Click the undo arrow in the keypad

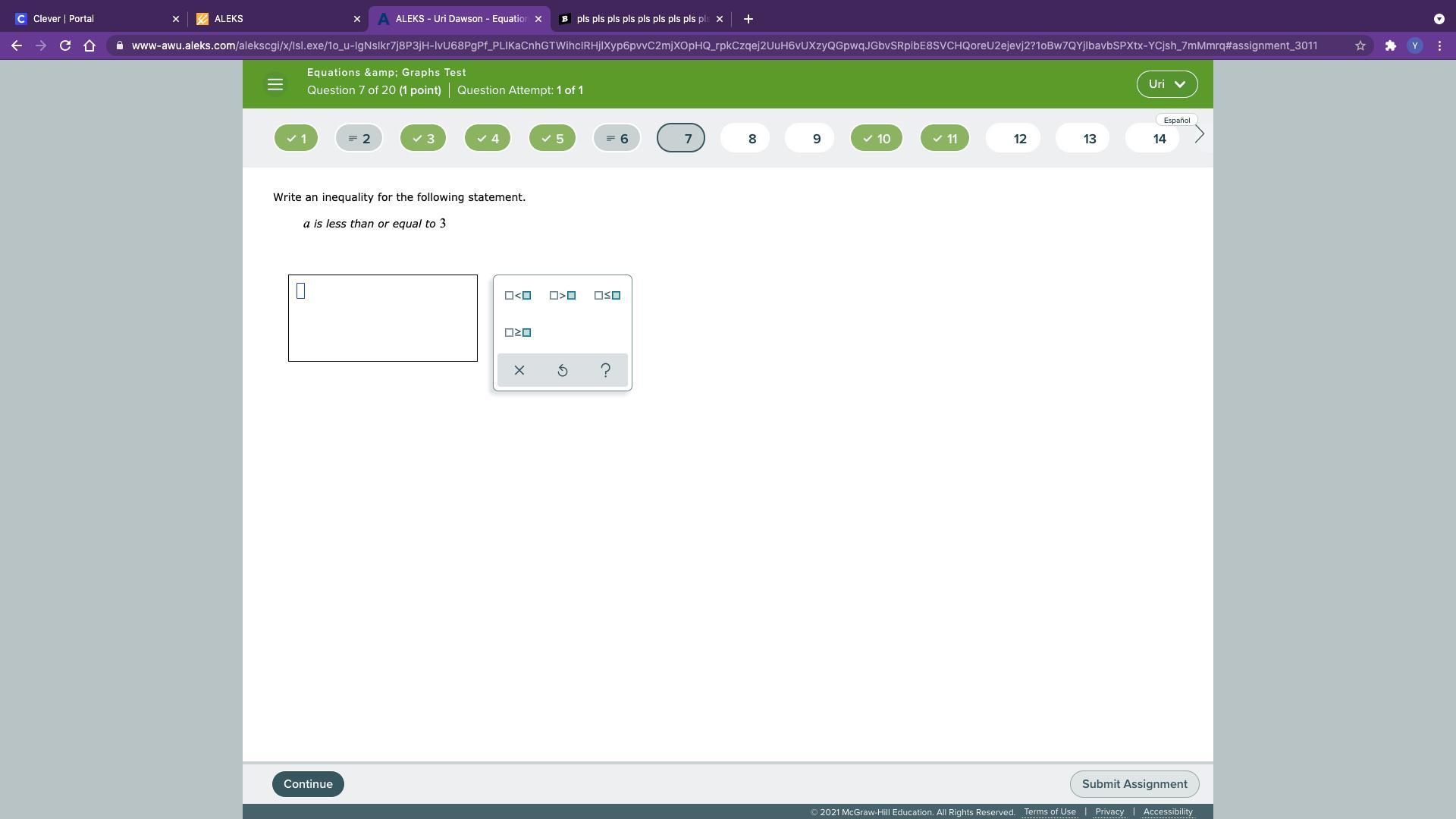[x=563, y=371]
